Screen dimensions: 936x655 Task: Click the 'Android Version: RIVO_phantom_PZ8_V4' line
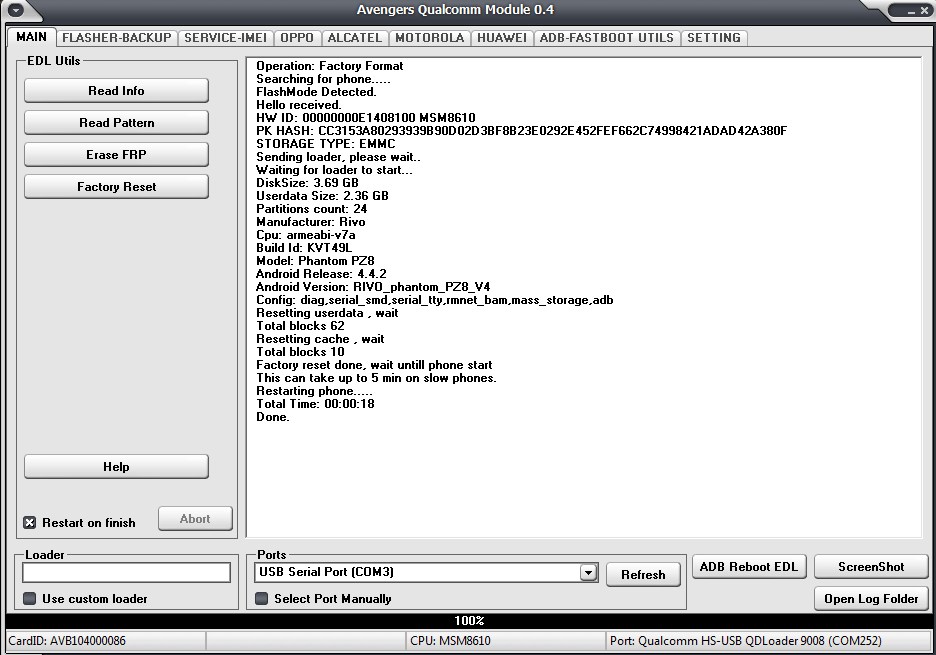click(x=373, y=287)
